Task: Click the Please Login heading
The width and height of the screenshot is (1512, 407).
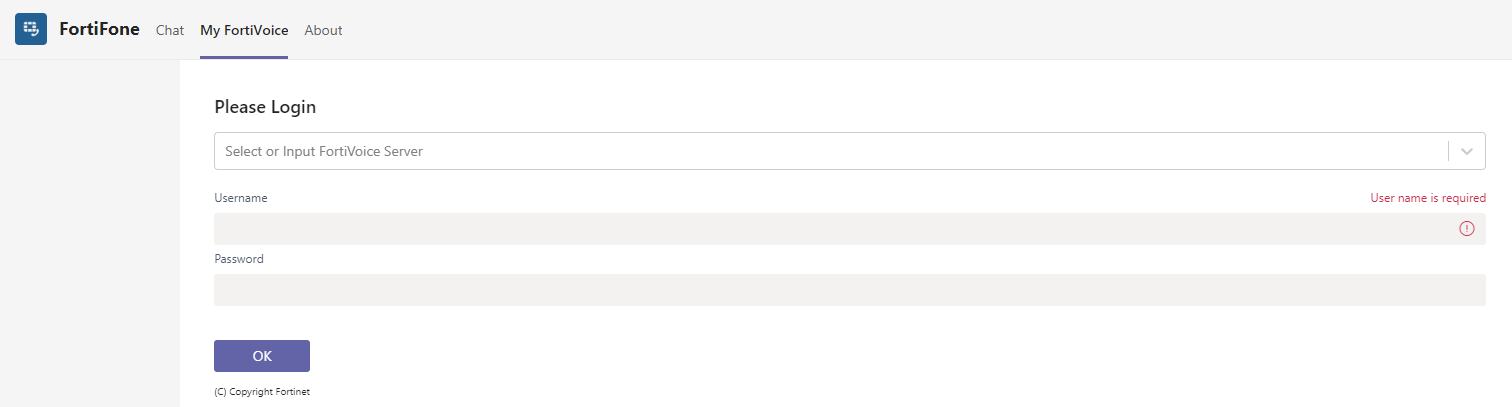Action: 265,107
